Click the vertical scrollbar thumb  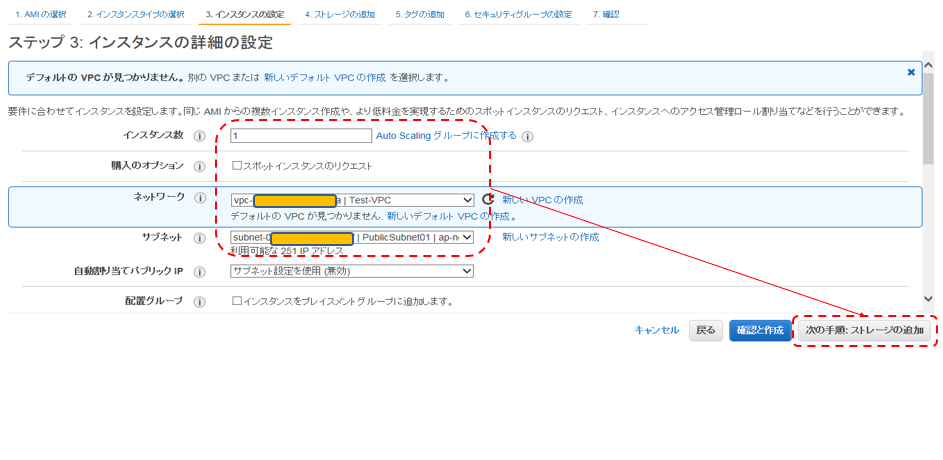click(x=928, y=117)
